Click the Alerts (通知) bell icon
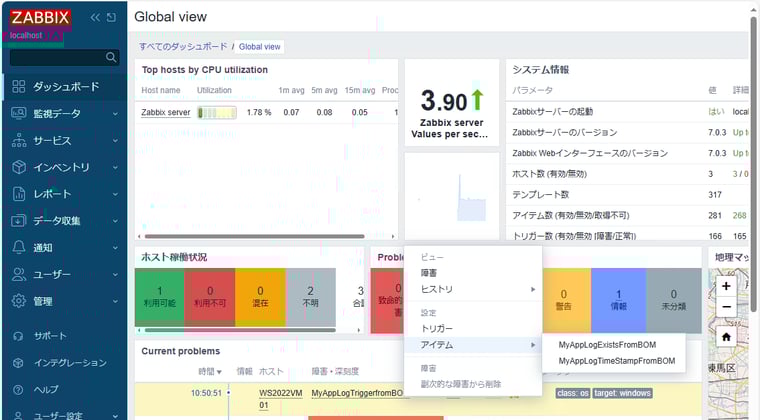Image resolution: width=760 pixels, height=420 pixels. 18,248
